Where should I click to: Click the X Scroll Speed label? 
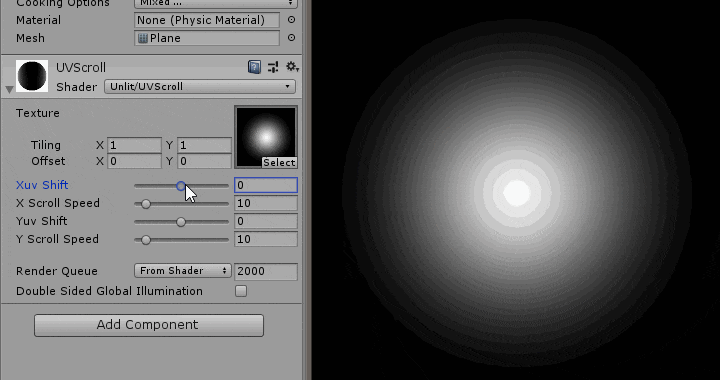58,203
